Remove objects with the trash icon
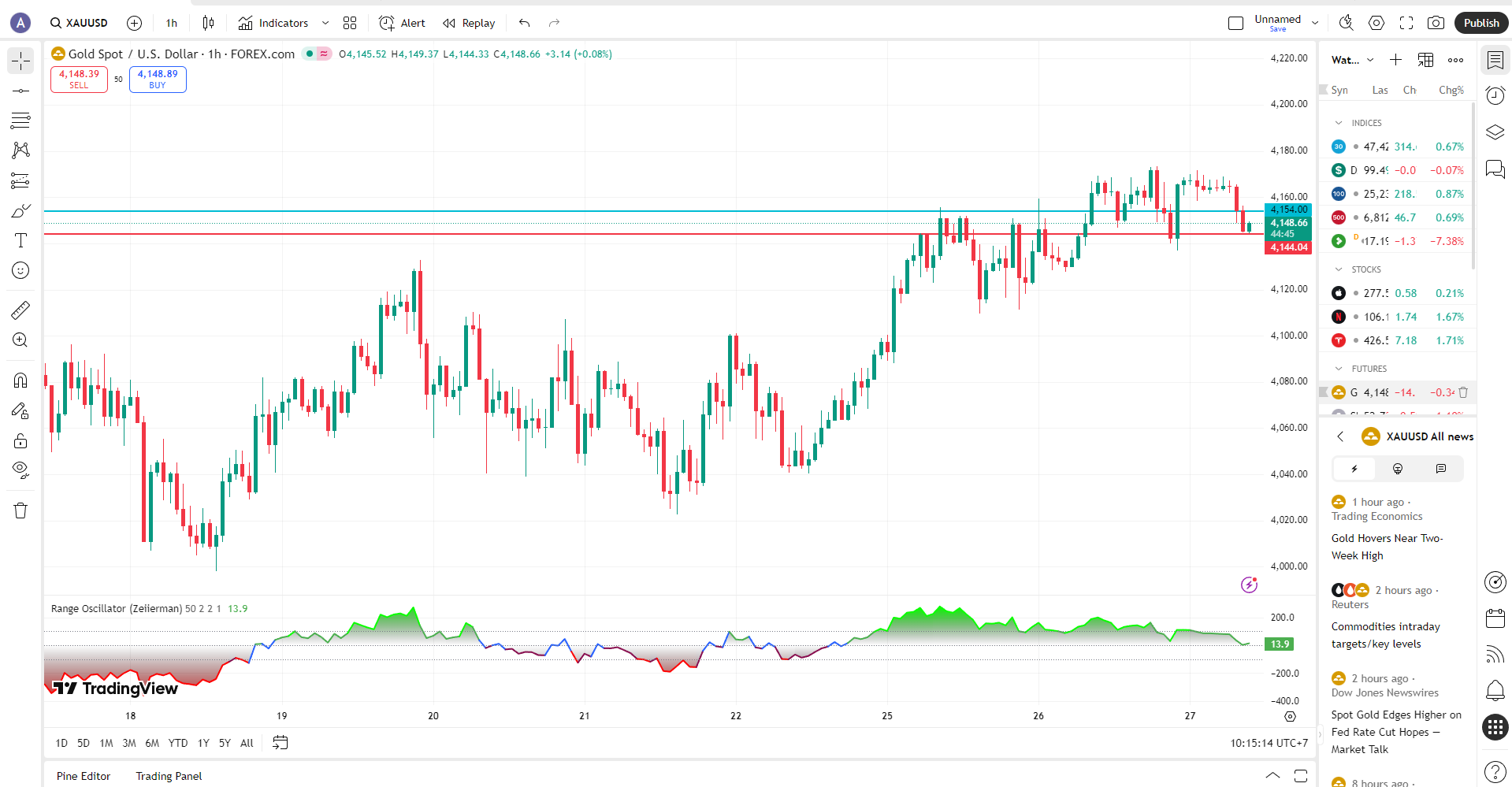 pos(20,510)
